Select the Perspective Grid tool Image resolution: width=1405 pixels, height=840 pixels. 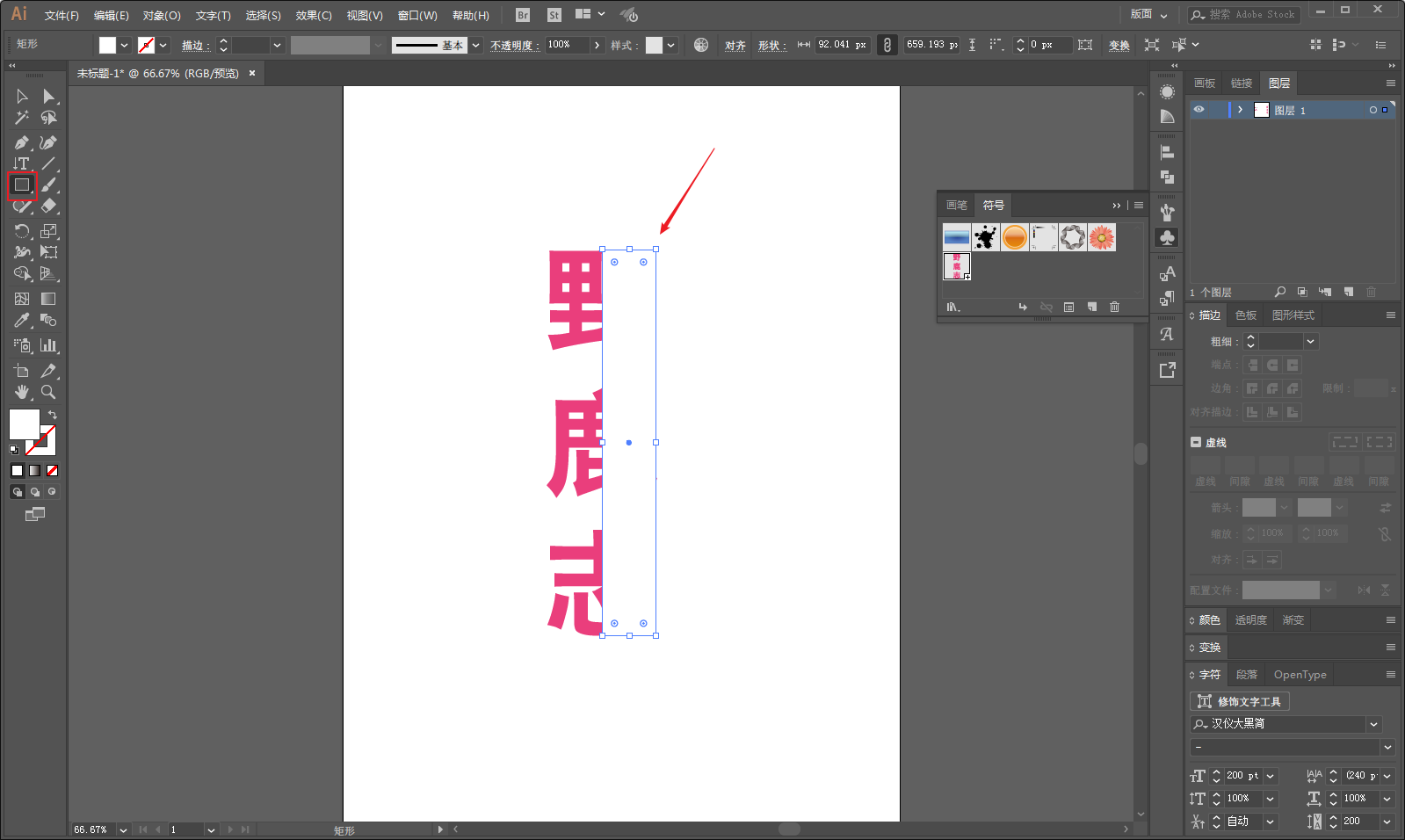48,274
